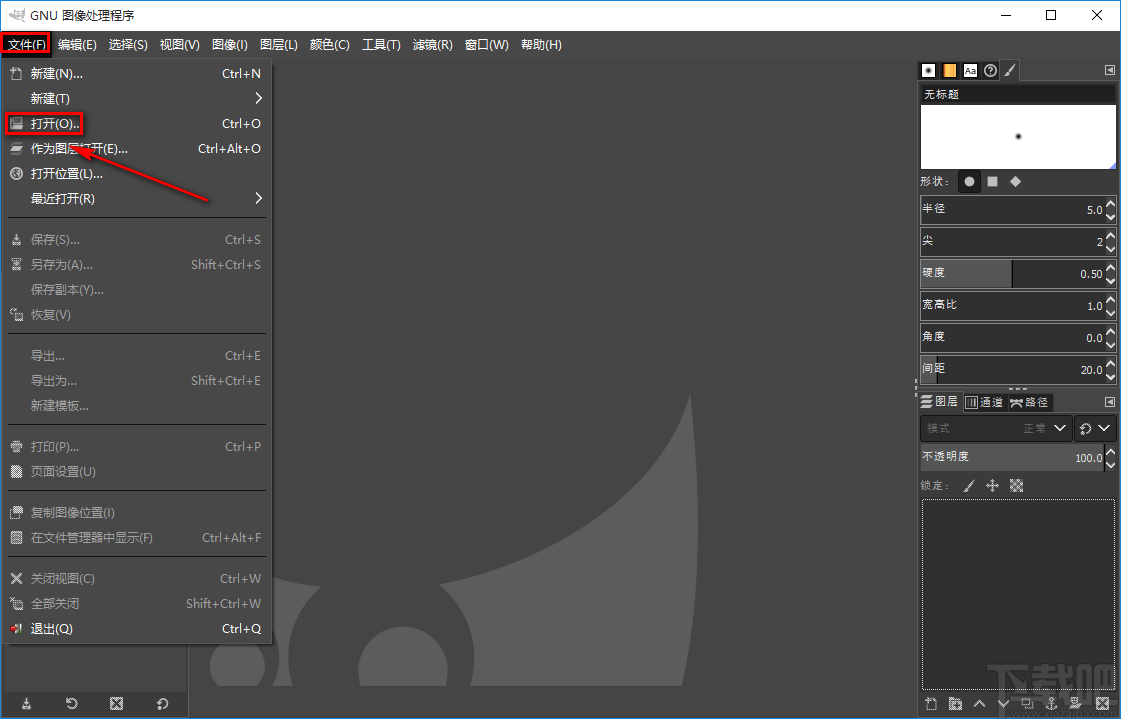
Task: Select the diamond brush shape
Action: [1015, 182]
